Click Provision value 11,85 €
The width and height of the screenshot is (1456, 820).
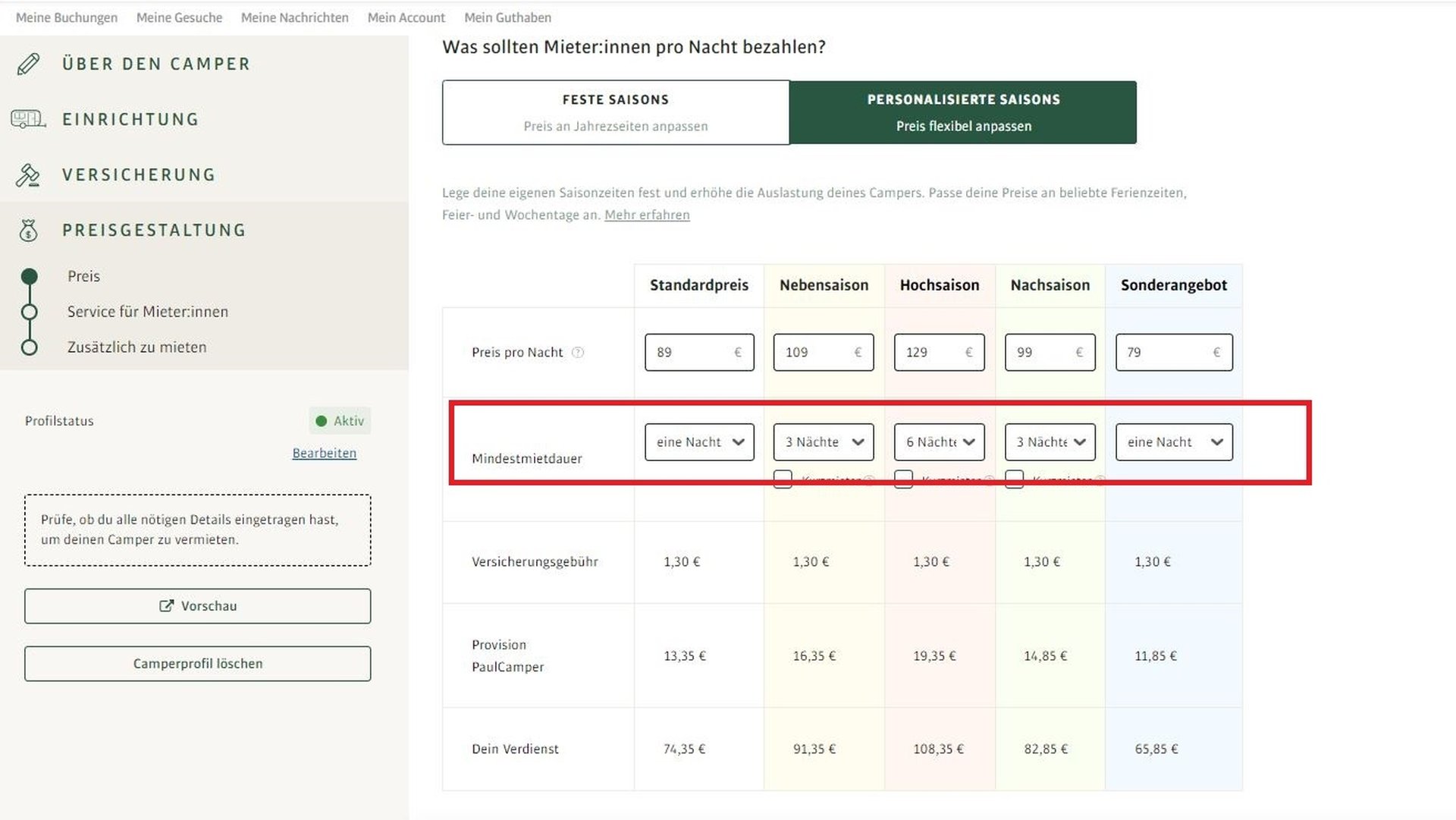(x=1156, y=656)
